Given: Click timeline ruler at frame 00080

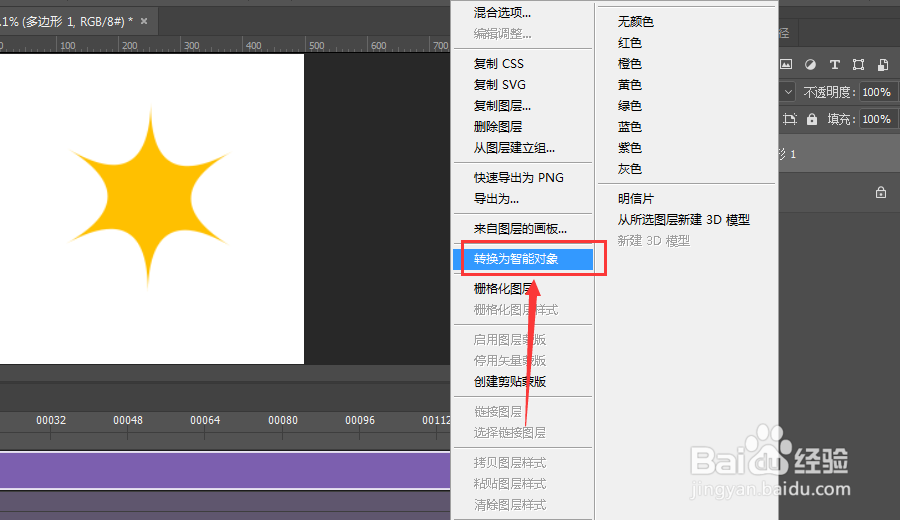Looking at the screenshot, I should [283, 420].
